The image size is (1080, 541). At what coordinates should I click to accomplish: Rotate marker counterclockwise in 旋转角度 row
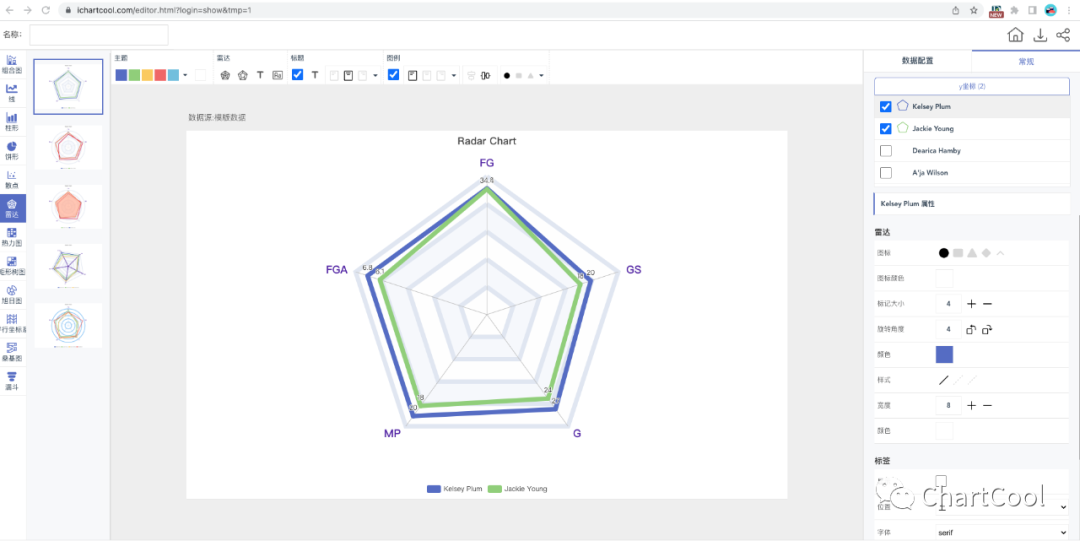tap(971, 329)
